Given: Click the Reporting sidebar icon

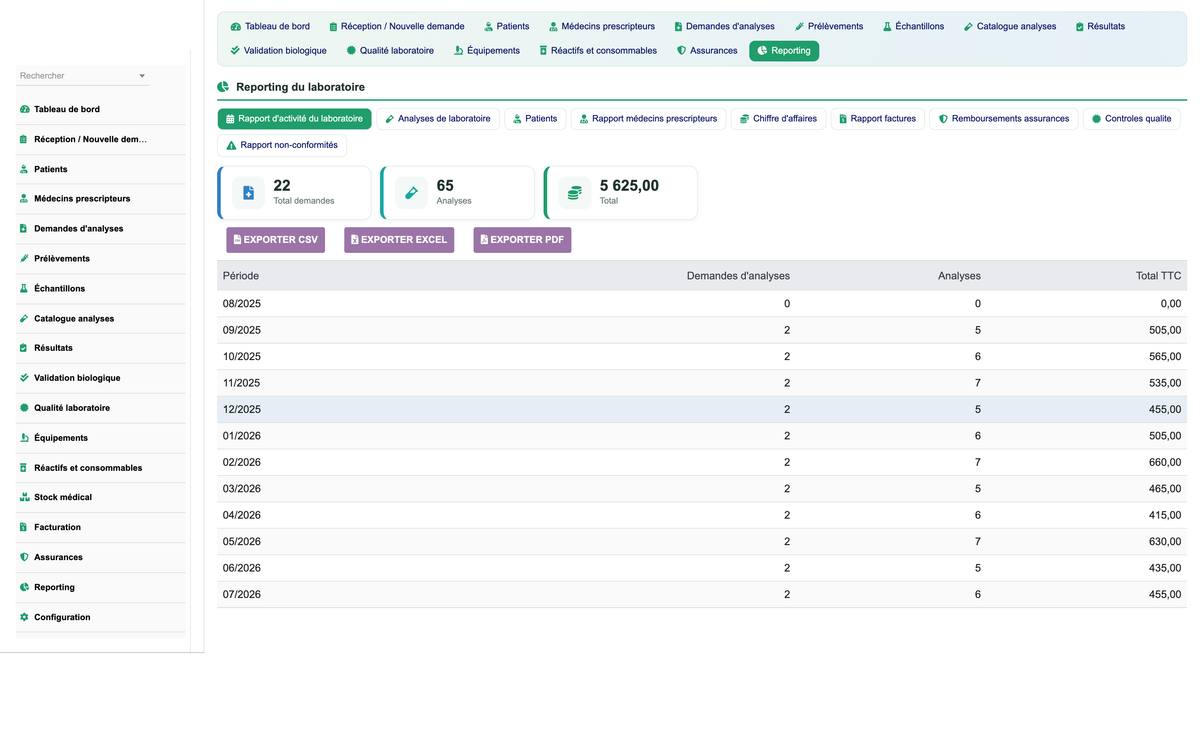Looking at the screenshot, I should coord(24,587).
